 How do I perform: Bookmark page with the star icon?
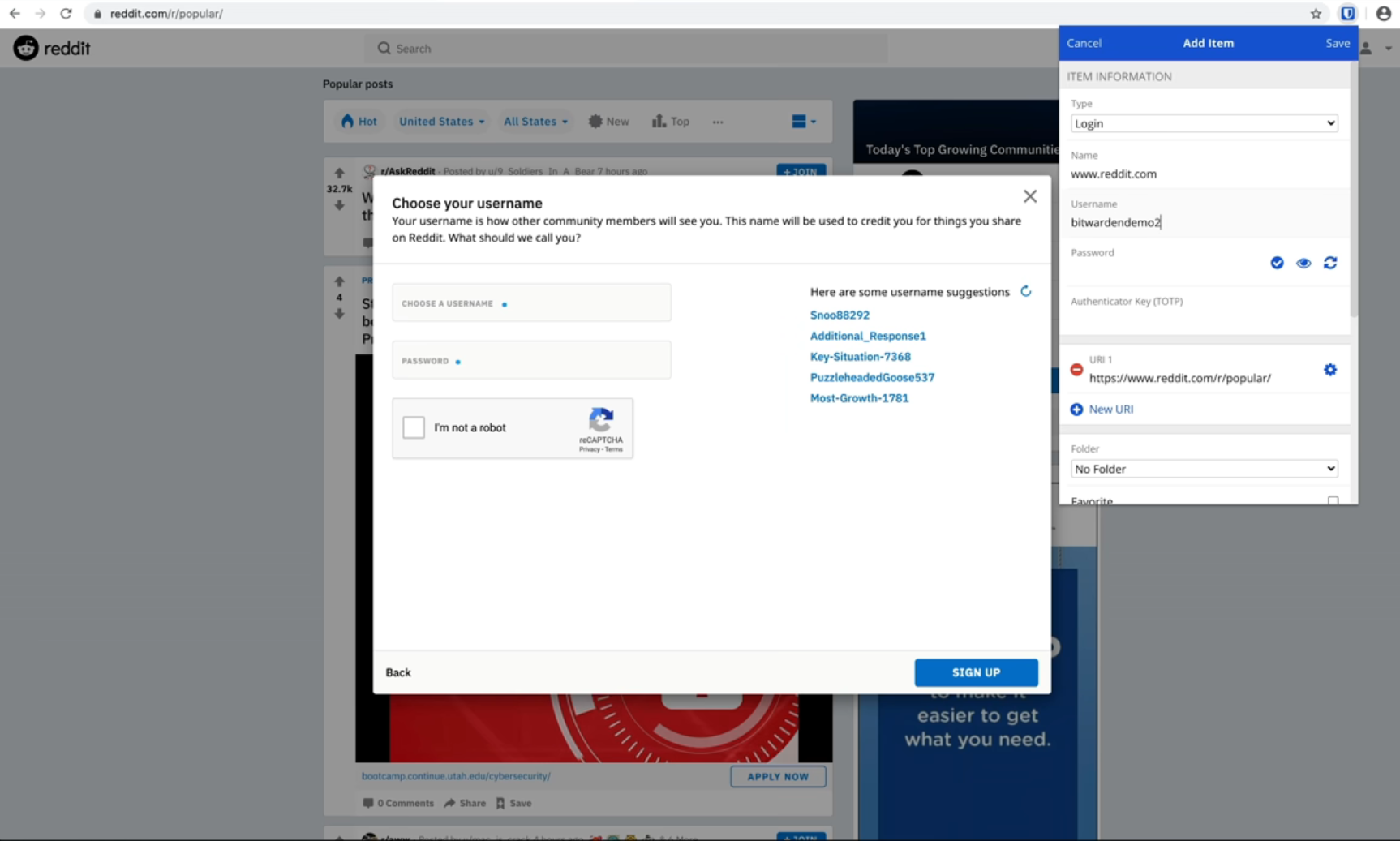pyautogui.click(x=1316, y=13)
